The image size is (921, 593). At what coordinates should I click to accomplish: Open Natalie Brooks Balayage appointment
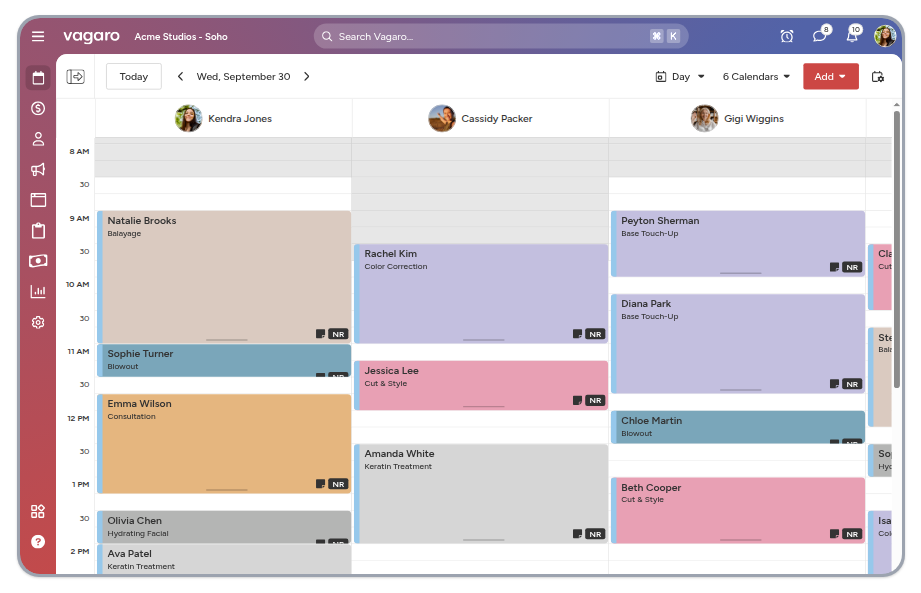pyautogui.click(x=224, y=277)
